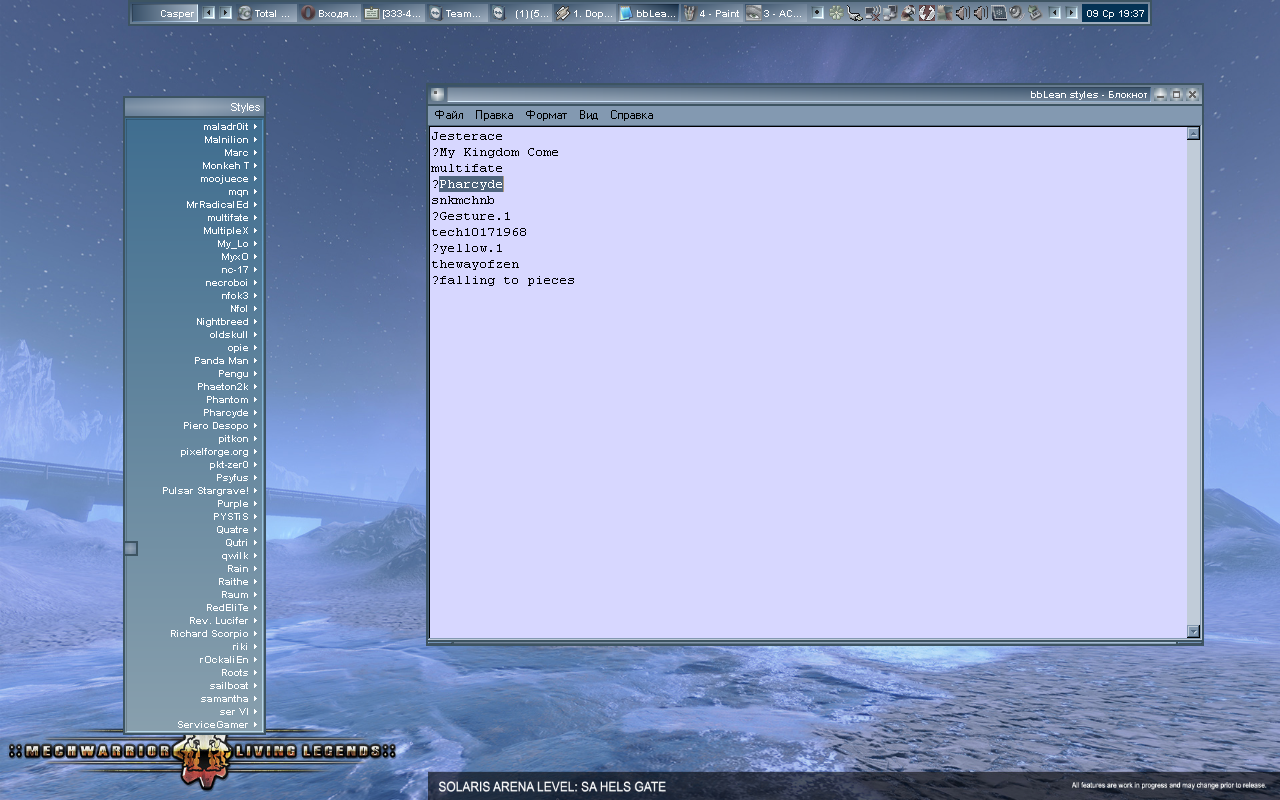Expand the multifate styles submenu
This screenshot has width=1280, height=800.
[x=194, y=218]
